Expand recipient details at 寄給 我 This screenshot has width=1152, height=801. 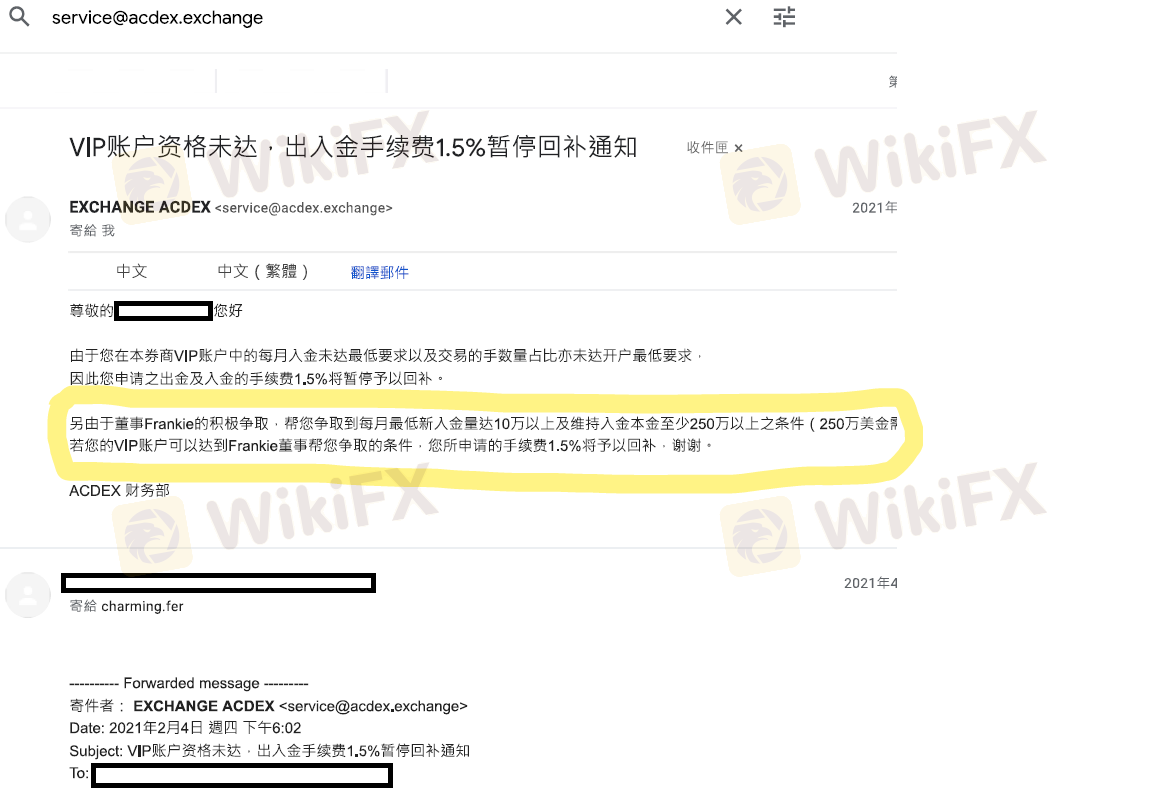(x=92, y=231)
